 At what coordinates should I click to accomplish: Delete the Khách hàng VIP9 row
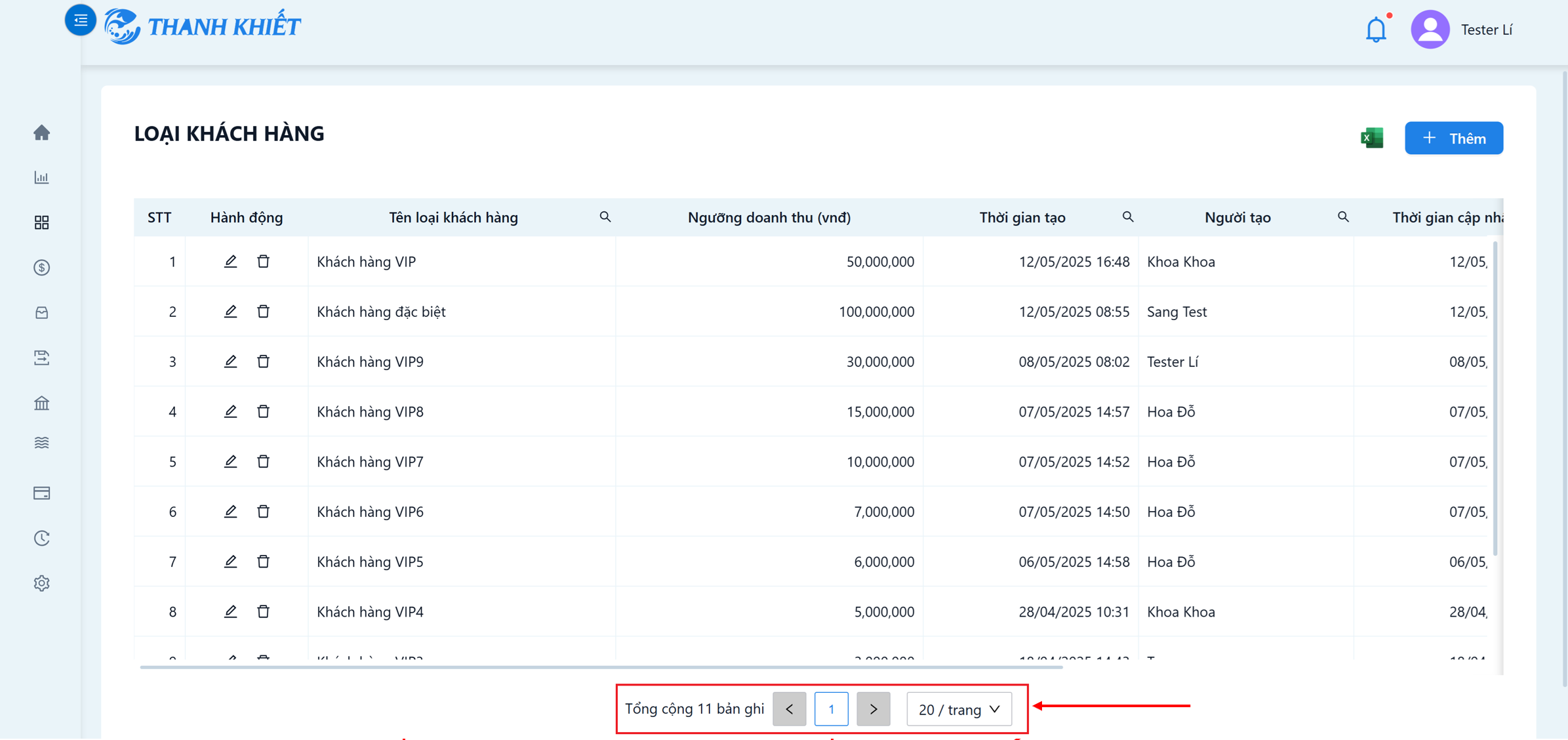point(263,361)
